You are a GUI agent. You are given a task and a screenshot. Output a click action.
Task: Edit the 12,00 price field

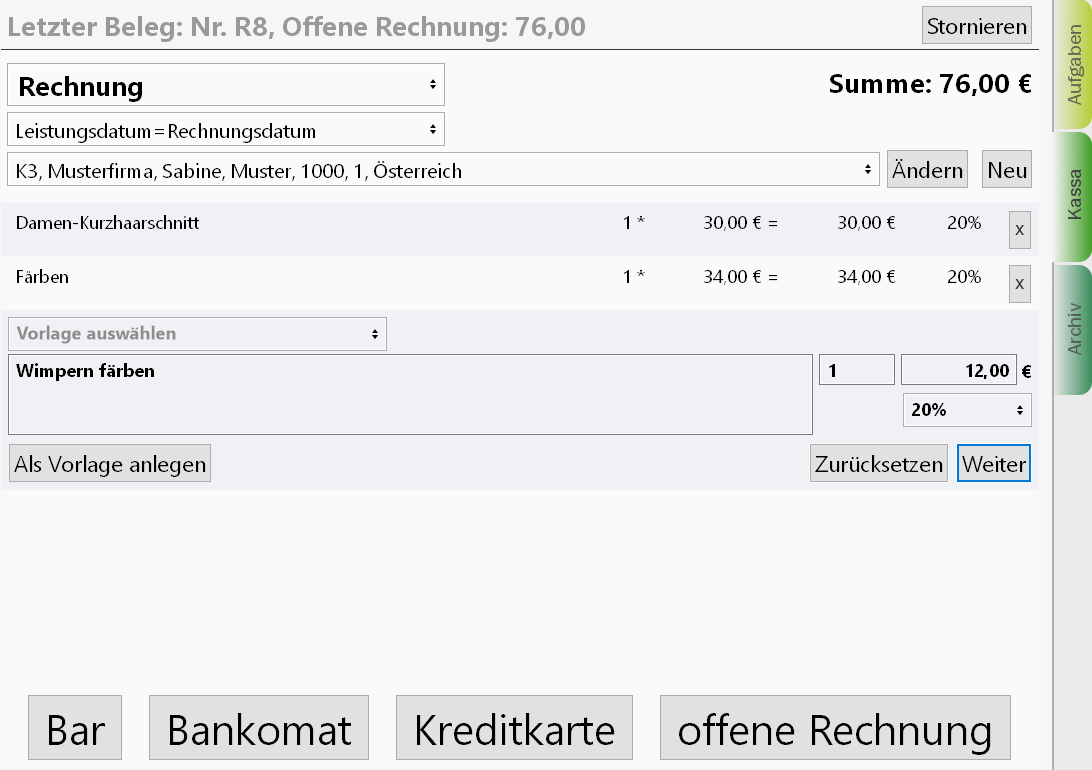[x=958, y=369]
